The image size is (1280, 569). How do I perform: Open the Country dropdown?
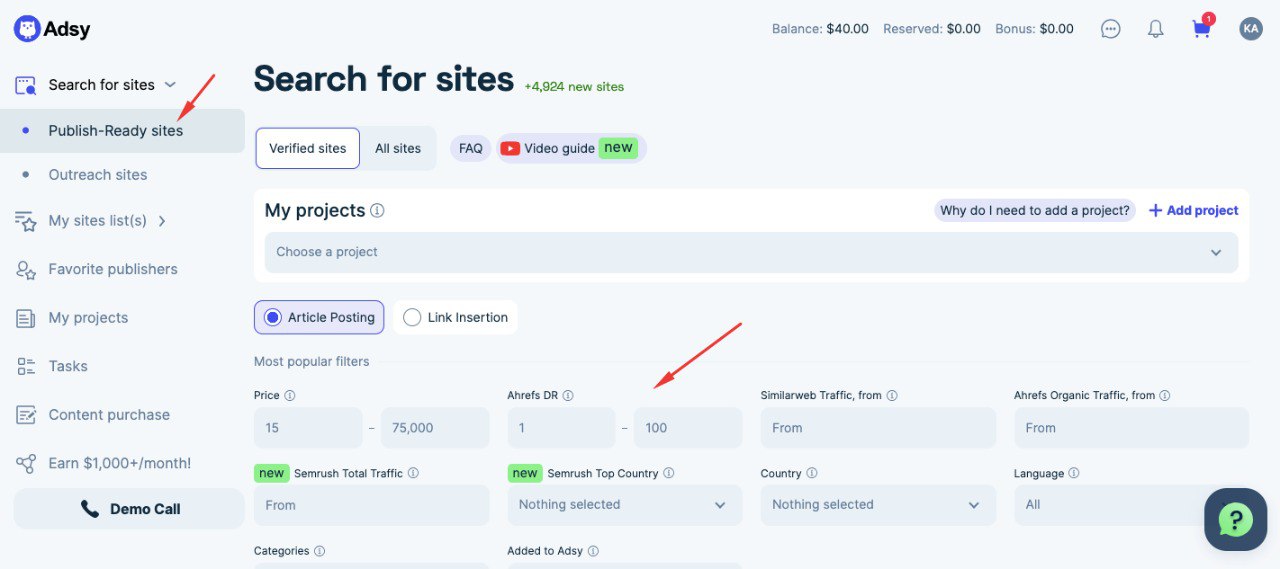[877, 505]
